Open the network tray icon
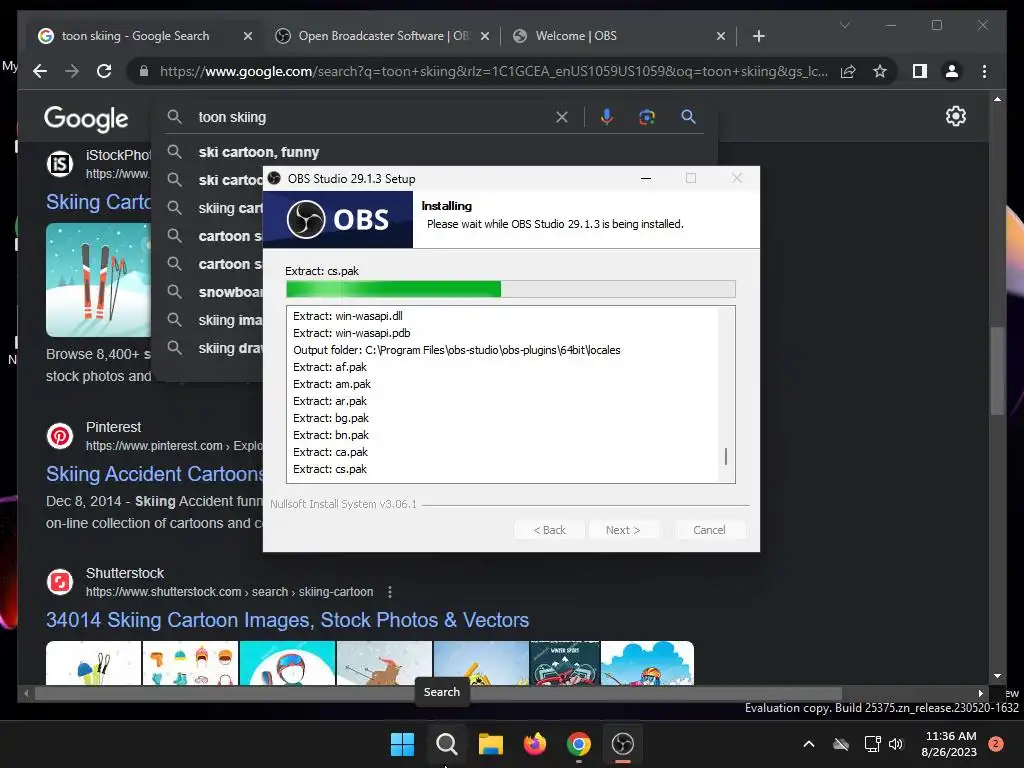Image resolution: width=1024 pixels, height=768 pixels. (x=872, y=744)
